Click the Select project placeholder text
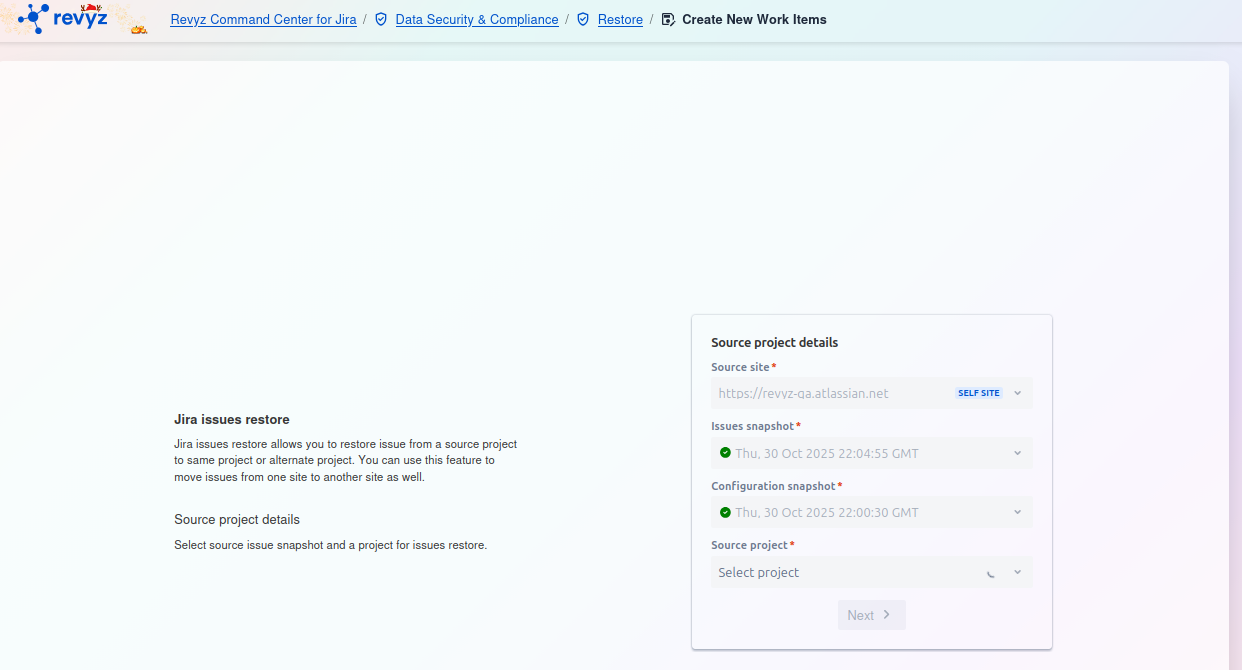This screenshot has width=1242, height=670. click(759, 572)
